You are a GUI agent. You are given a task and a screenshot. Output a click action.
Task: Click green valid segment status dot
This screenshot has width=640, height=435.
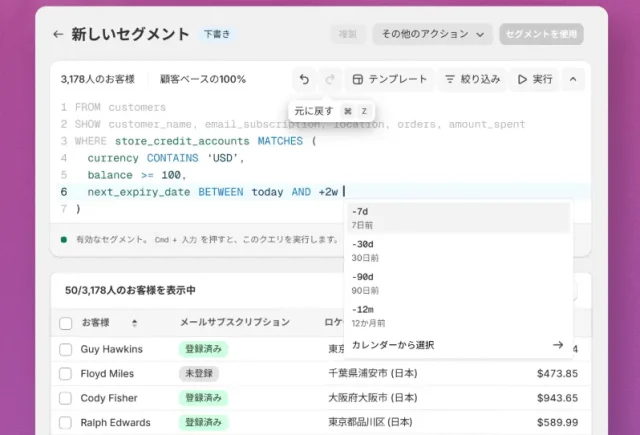pyautogui.click(x=64, y=240)
